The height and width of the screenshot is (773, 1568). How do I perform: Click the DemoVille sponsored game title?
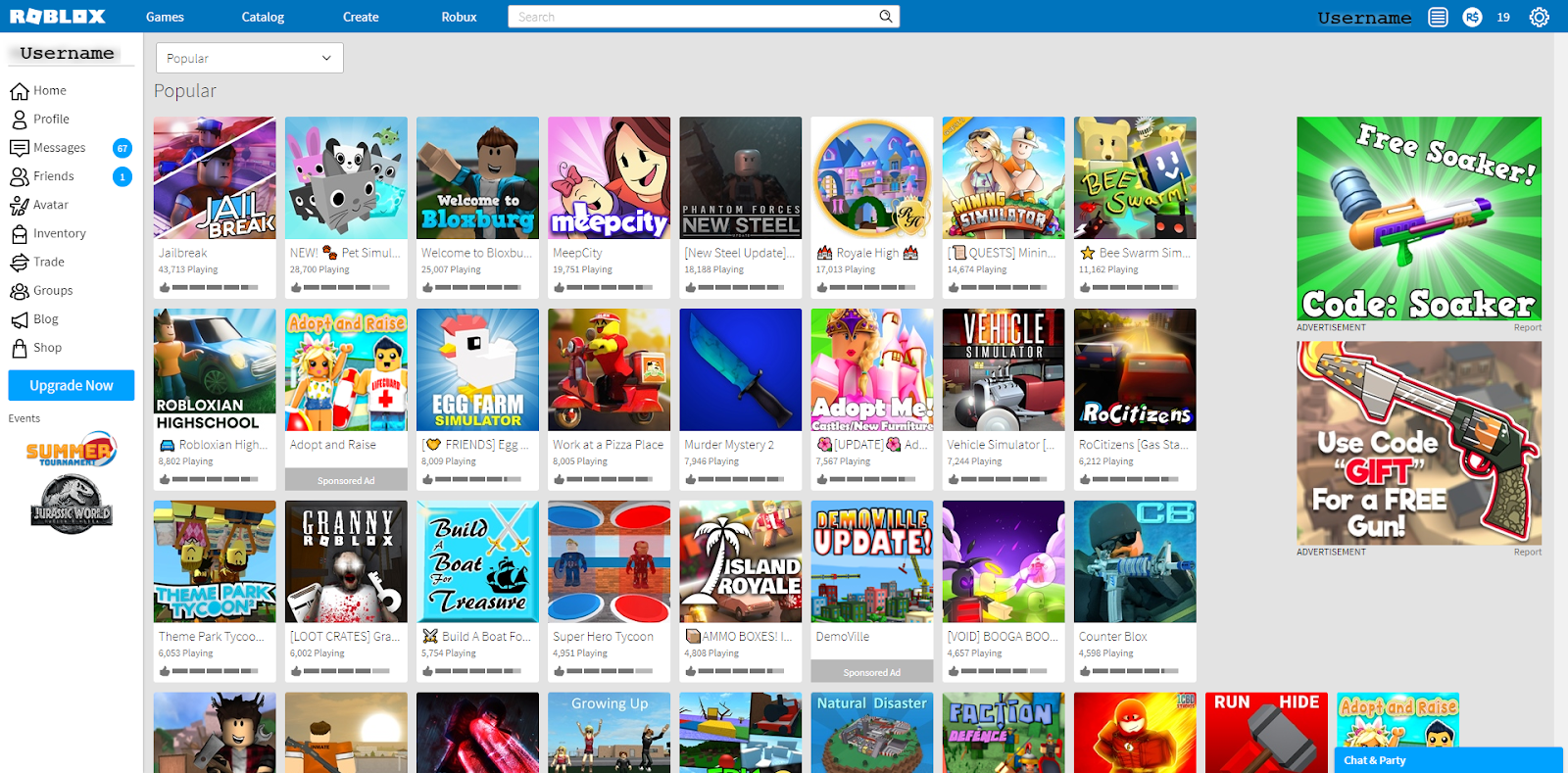click(x=843, y=637)
